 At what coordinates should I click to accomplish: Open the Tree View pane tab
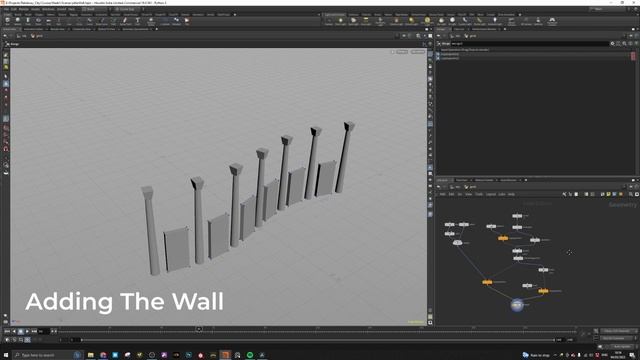coord(462,180)
